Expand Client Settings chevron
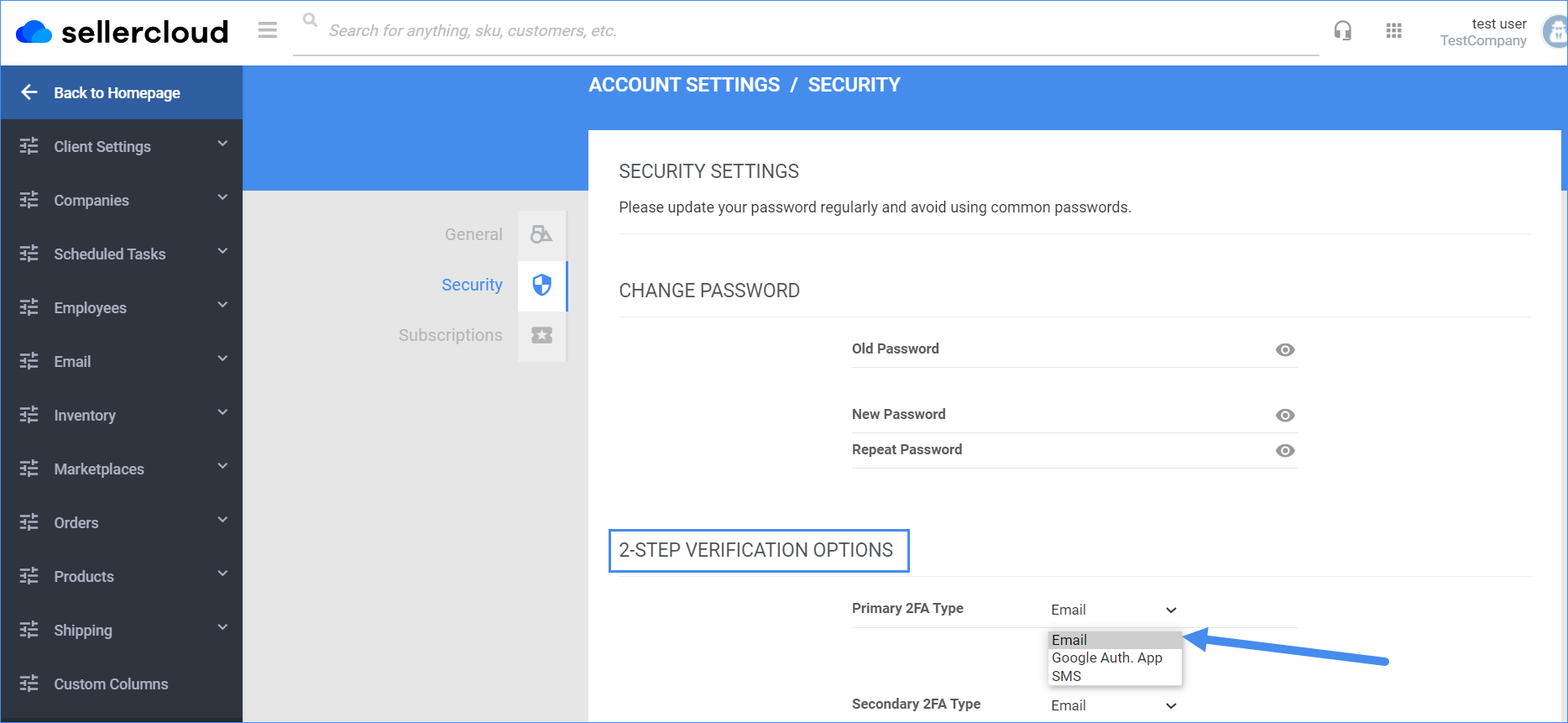Viewport: 1568px width, 723px height. tap(222, 144)
